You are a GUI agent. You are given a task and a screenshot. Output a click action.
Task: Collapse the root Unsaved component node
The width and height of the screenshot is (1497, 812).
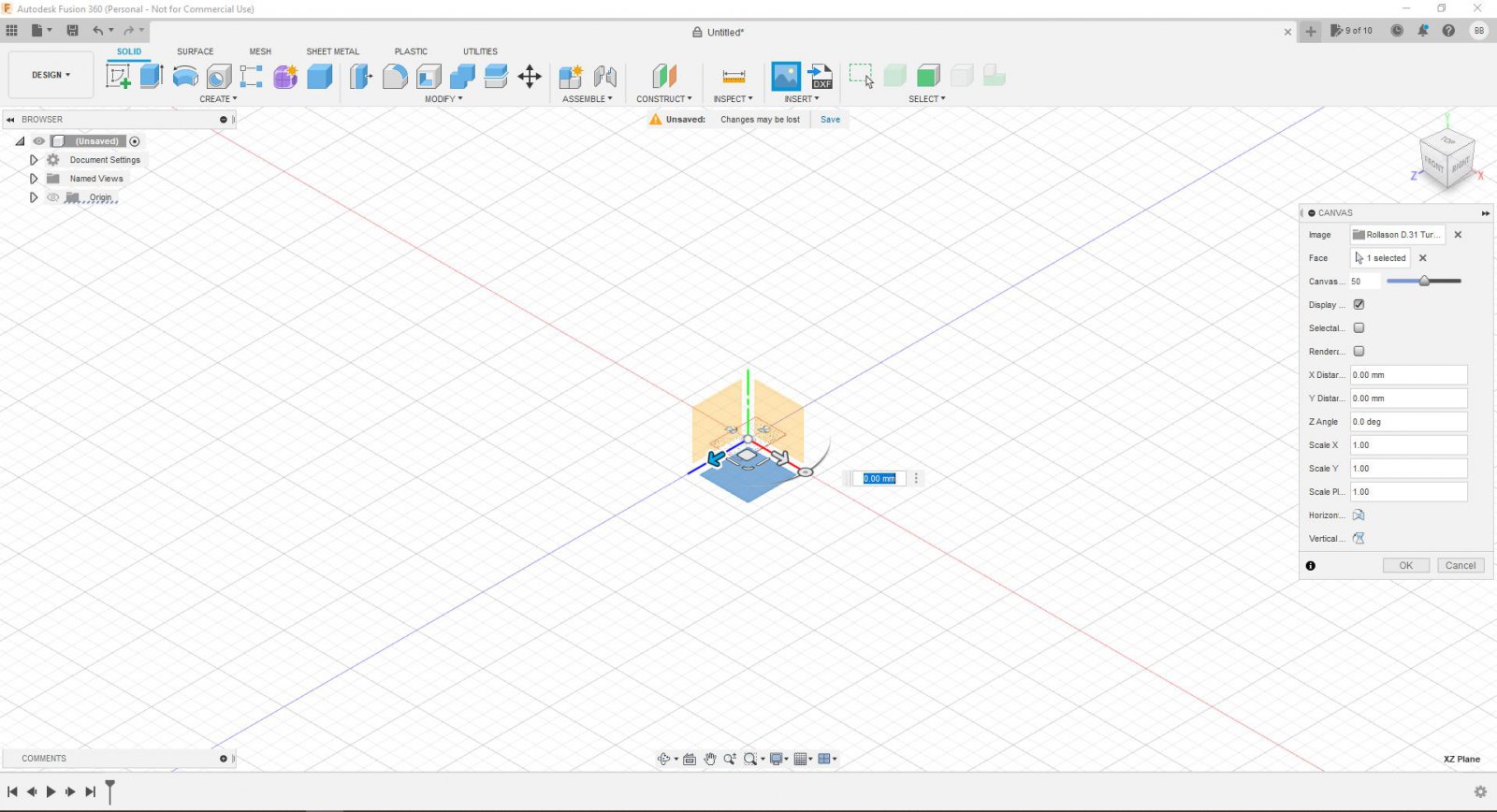(x=20, y=141)
